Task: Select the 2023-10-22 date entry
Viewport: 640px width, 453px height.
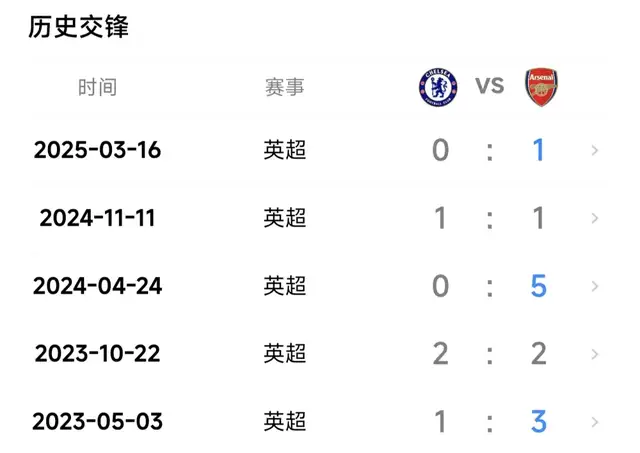Action: point(97,355)
